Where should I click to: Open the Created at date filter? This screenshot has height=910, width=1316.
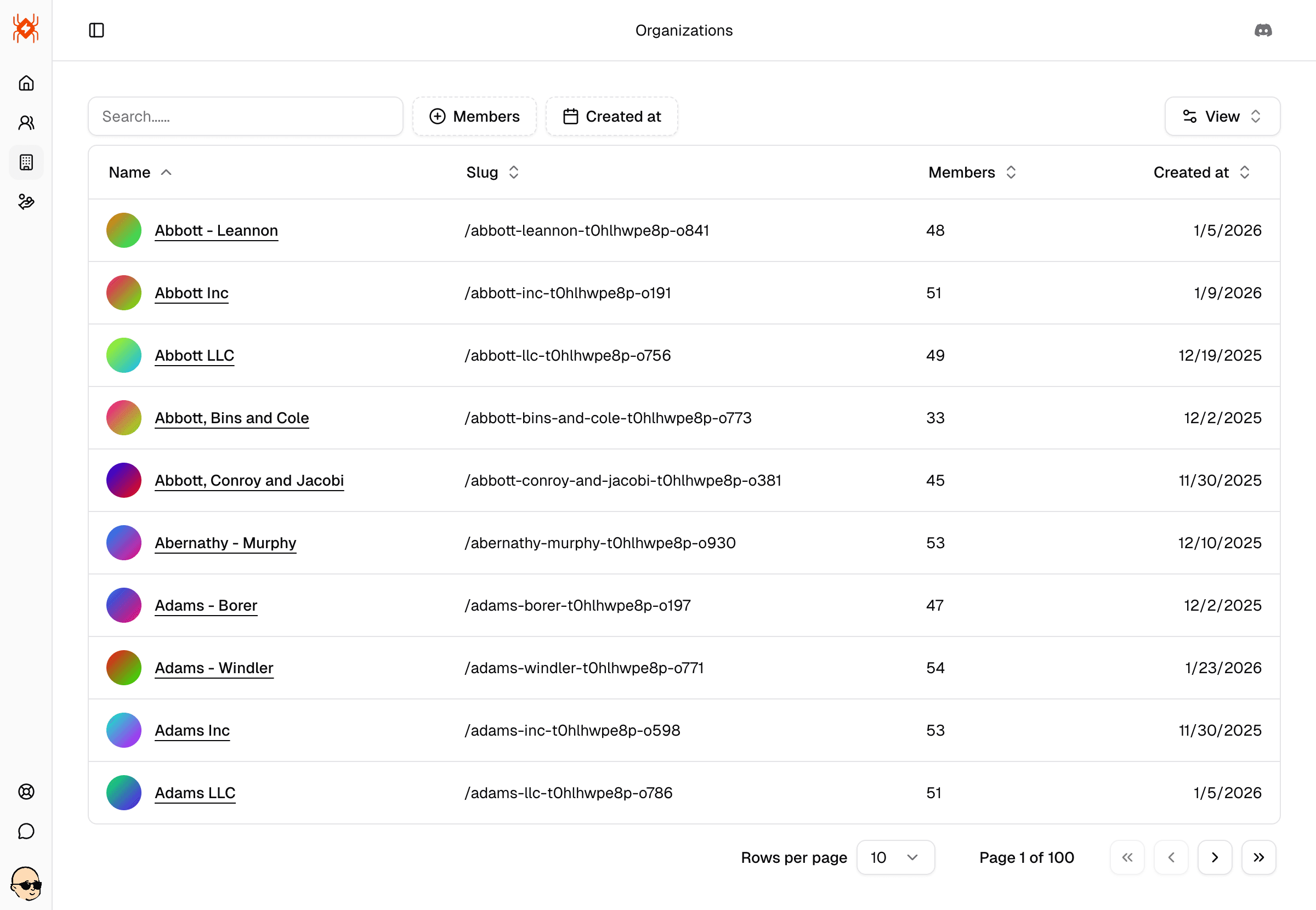click(x=611, y=116)
